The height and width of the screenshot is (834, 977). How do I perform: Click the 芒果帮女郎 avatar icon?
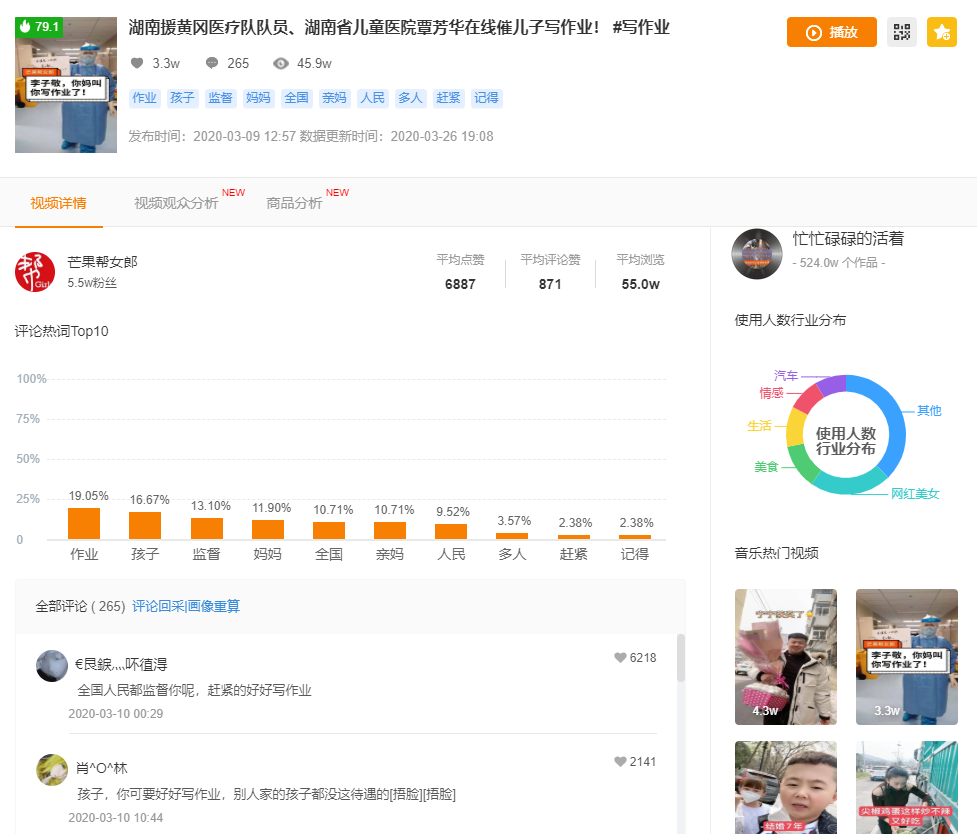point(38,270)
